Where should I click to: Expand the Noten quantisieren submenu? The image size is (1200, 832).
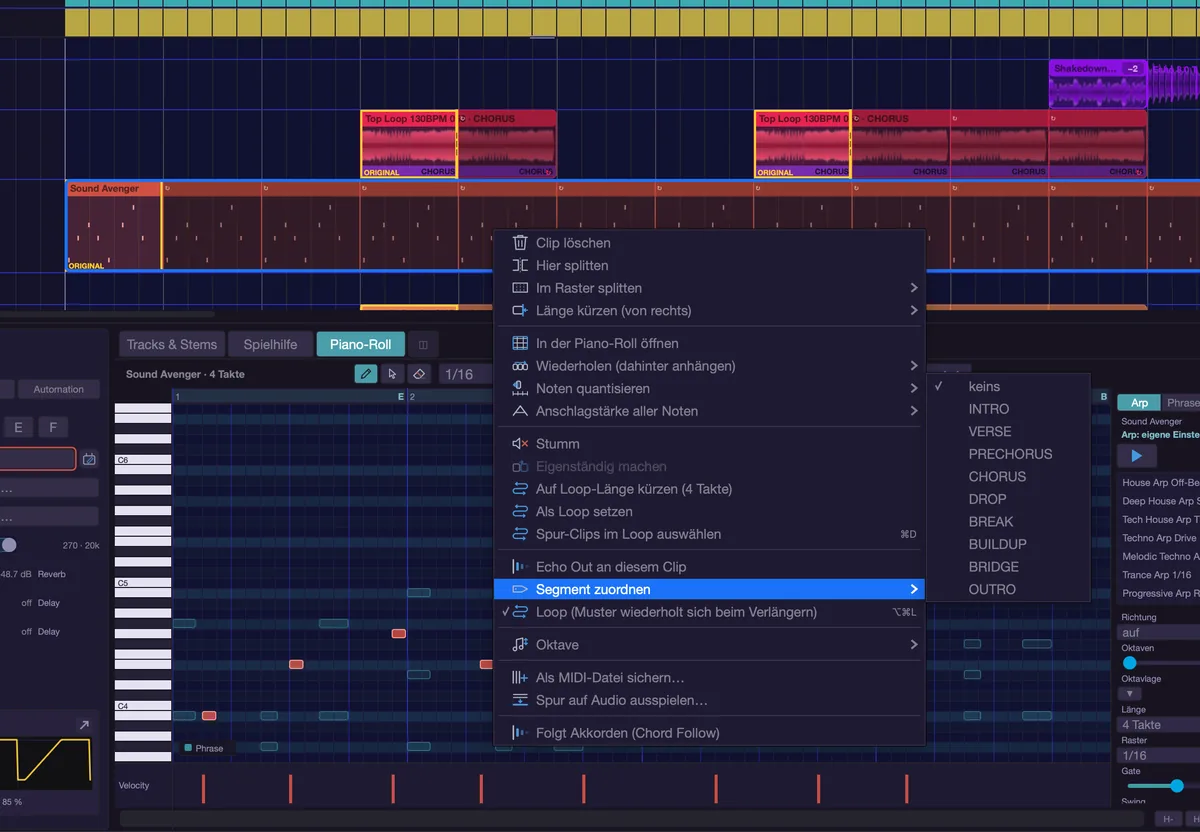(x=710, y=388)
